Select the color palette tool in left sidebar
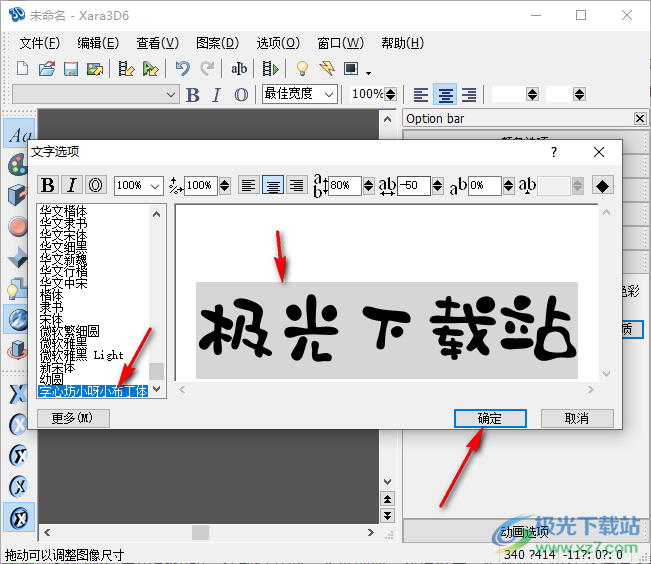This screenshot has height=564, width=651. coord(17,164)
